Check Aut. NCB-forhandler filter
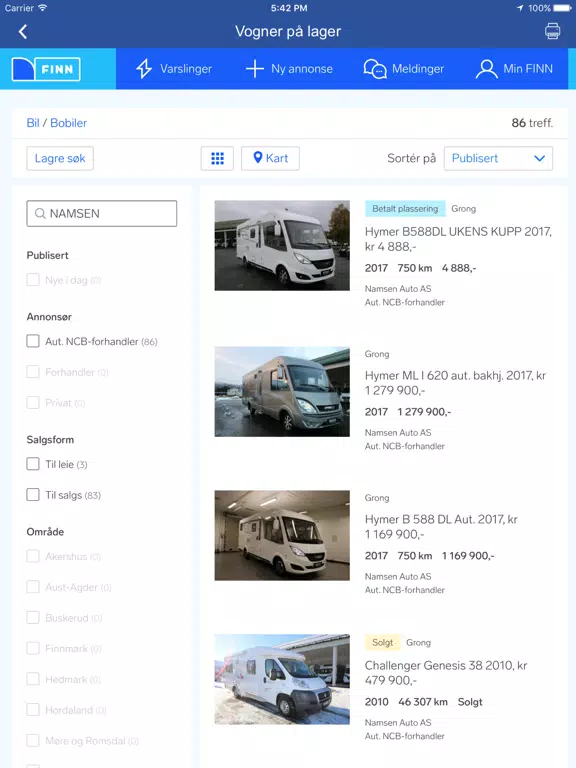 click(33, 341)
